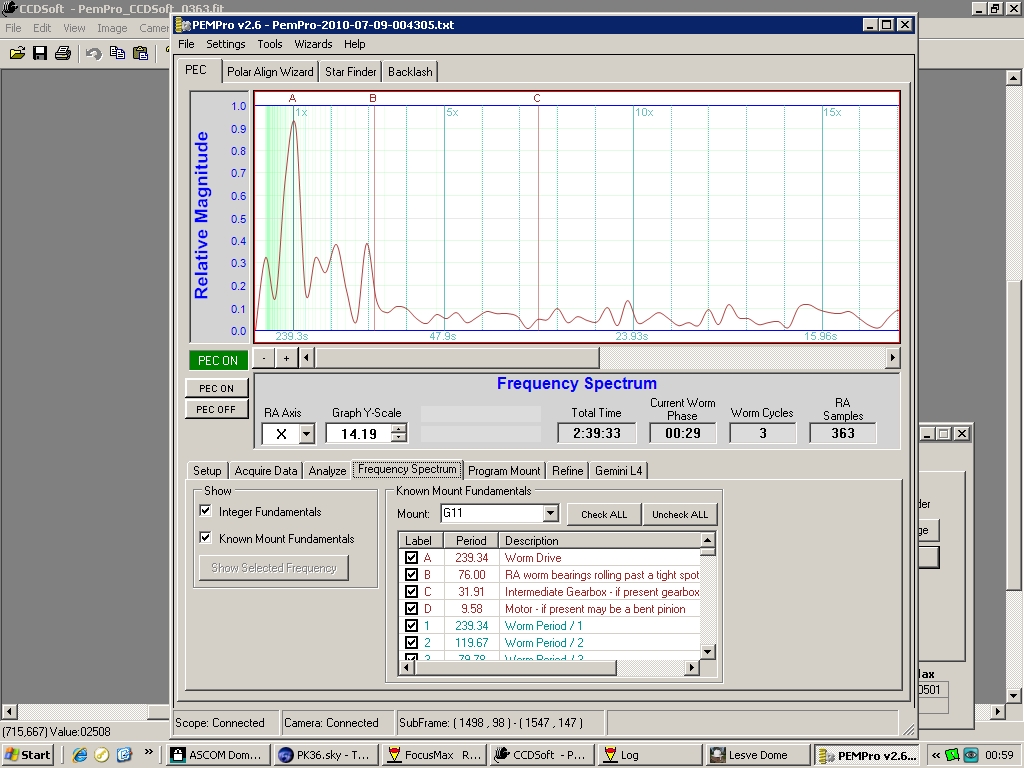Uncheck Worm Period / 1 checkbox

click(x=411, y=625)
